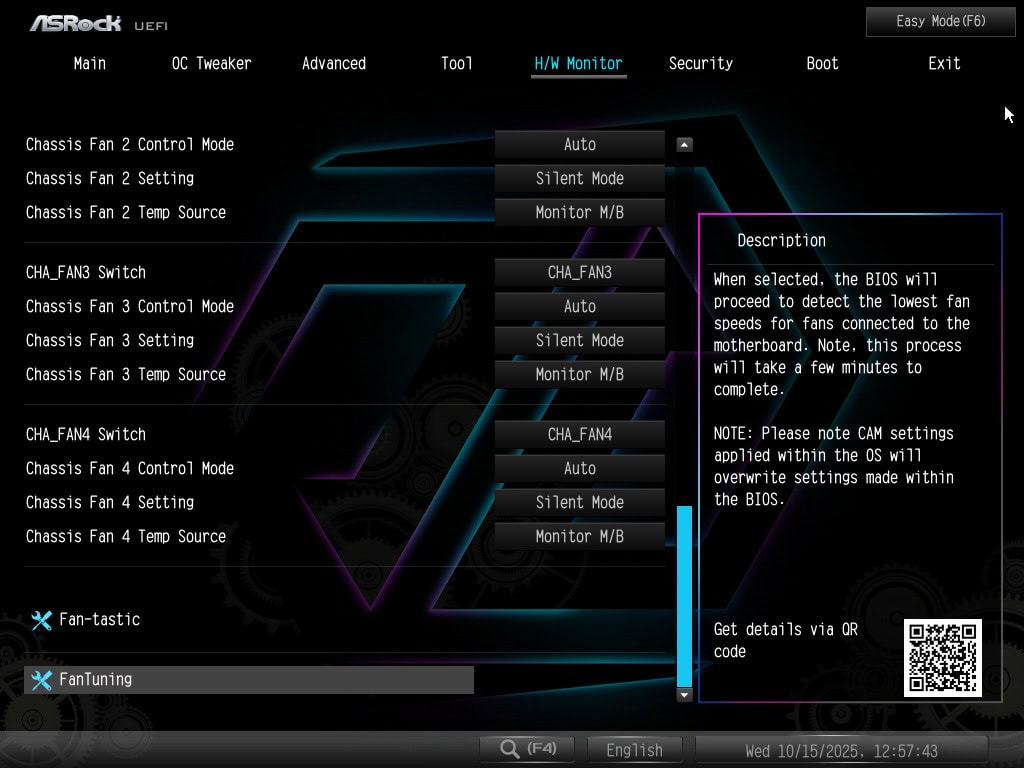Switch to the OC Tweaker tab
Image resolution: width=1024 pixels, height=768 pixels.
pos(211,63)
